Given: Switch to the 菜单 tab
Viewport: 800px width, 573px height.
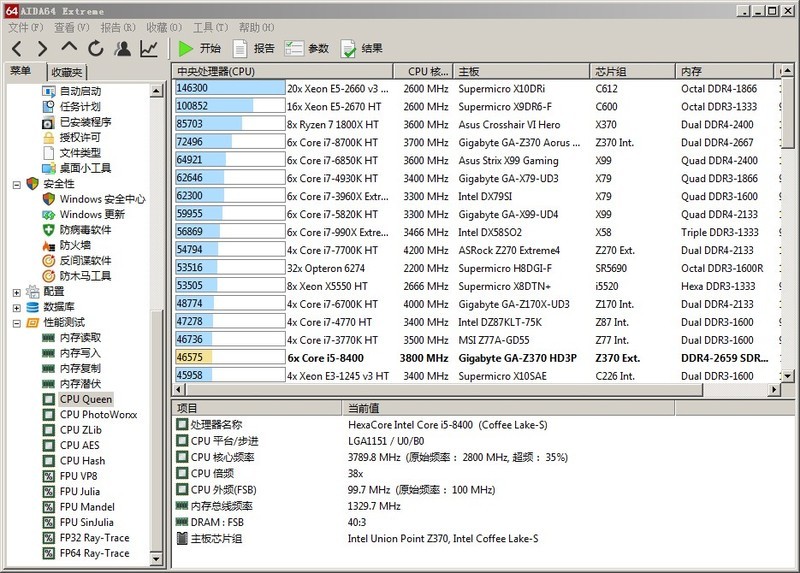Looking at the screenshot, I should pos(20,71).
